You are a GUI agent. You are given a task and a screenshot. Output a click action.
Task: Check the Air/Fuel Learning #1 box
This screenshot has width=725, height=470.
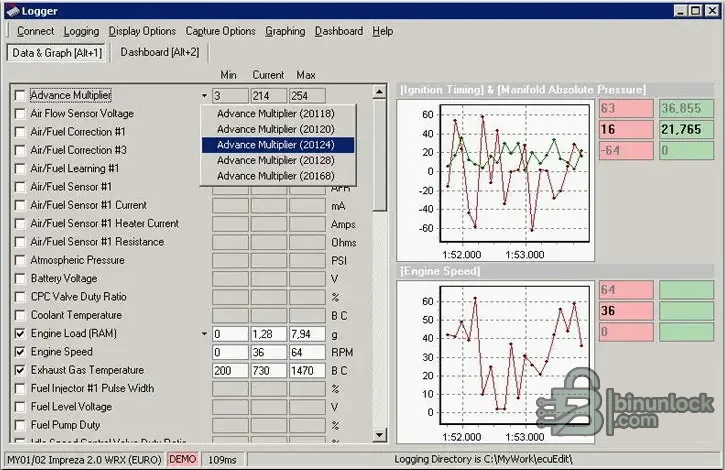coord(20,168)
